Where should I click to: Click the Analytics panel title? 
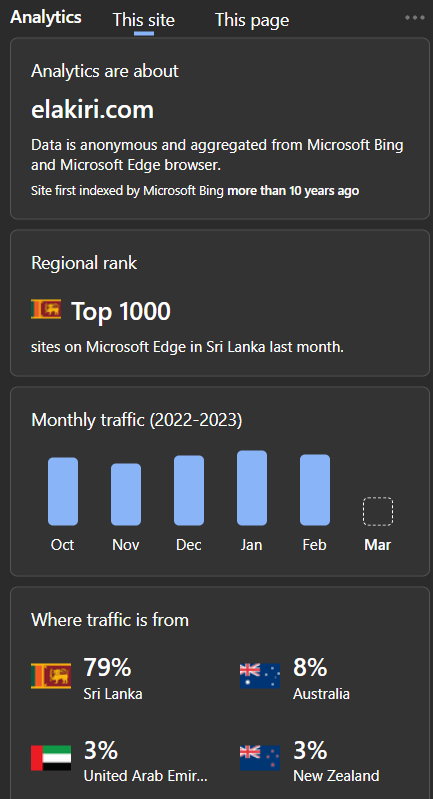click(46, 17)
